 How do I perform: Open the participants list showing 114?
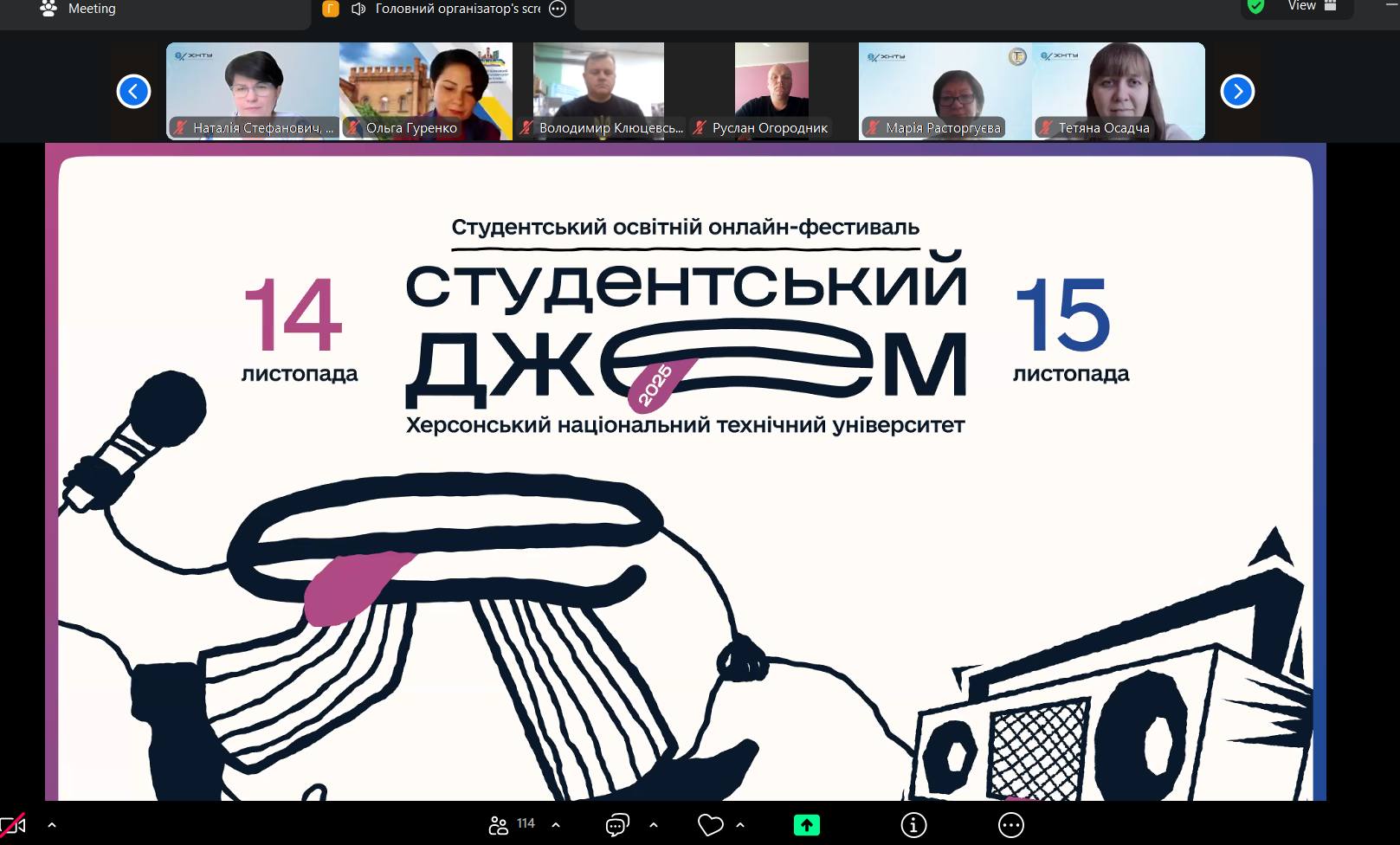coord(511,825)
